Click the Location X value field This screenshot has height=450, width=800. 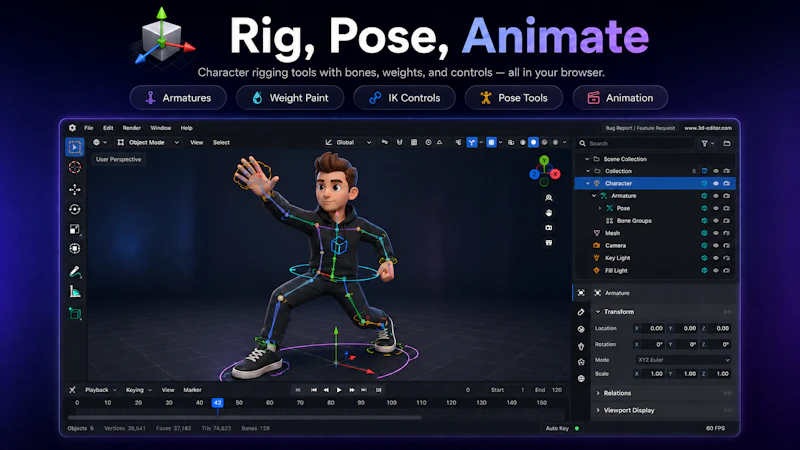click(x=649, y=328)
